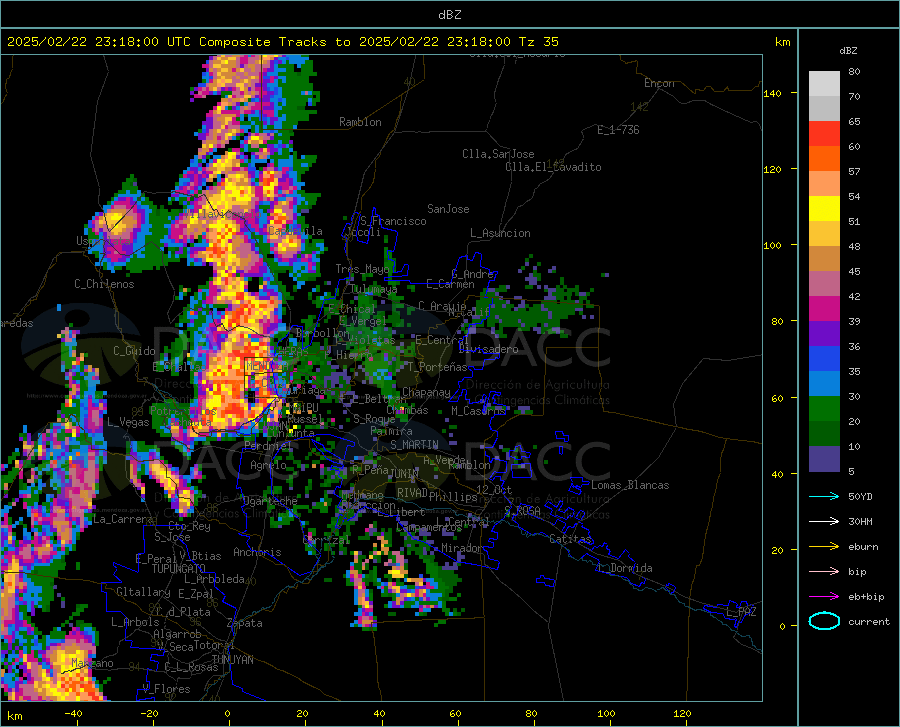Click the TUNUYAN label on map

(x=232, y=660)
